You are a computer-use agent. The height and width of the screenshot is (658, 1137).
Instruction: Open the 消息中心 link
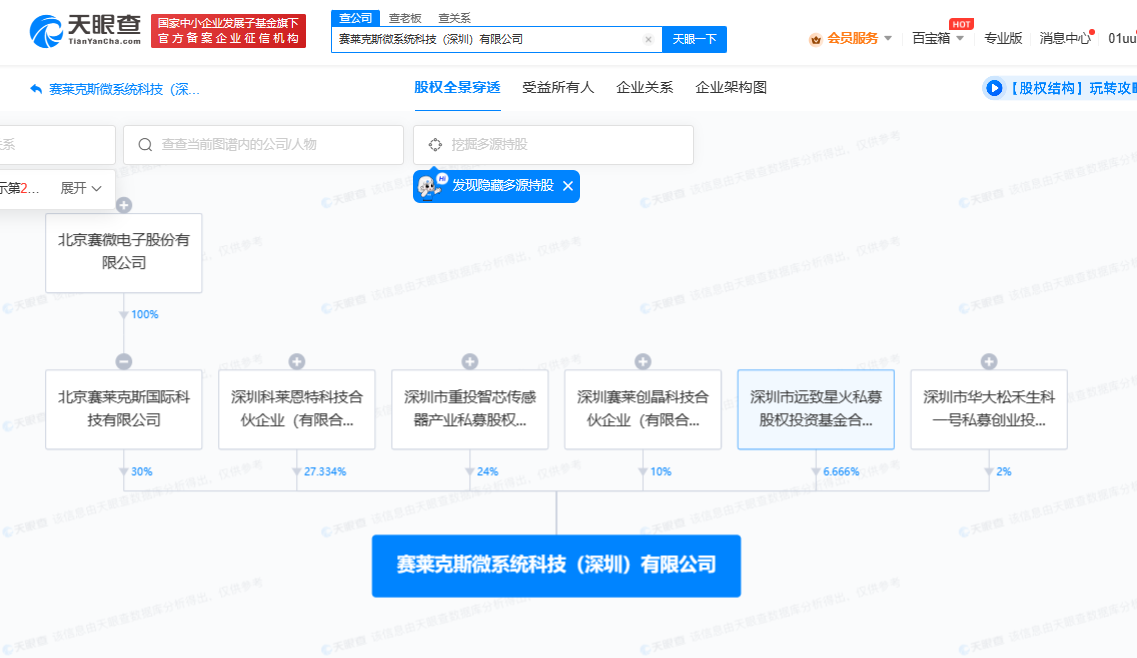[1065, 38]
